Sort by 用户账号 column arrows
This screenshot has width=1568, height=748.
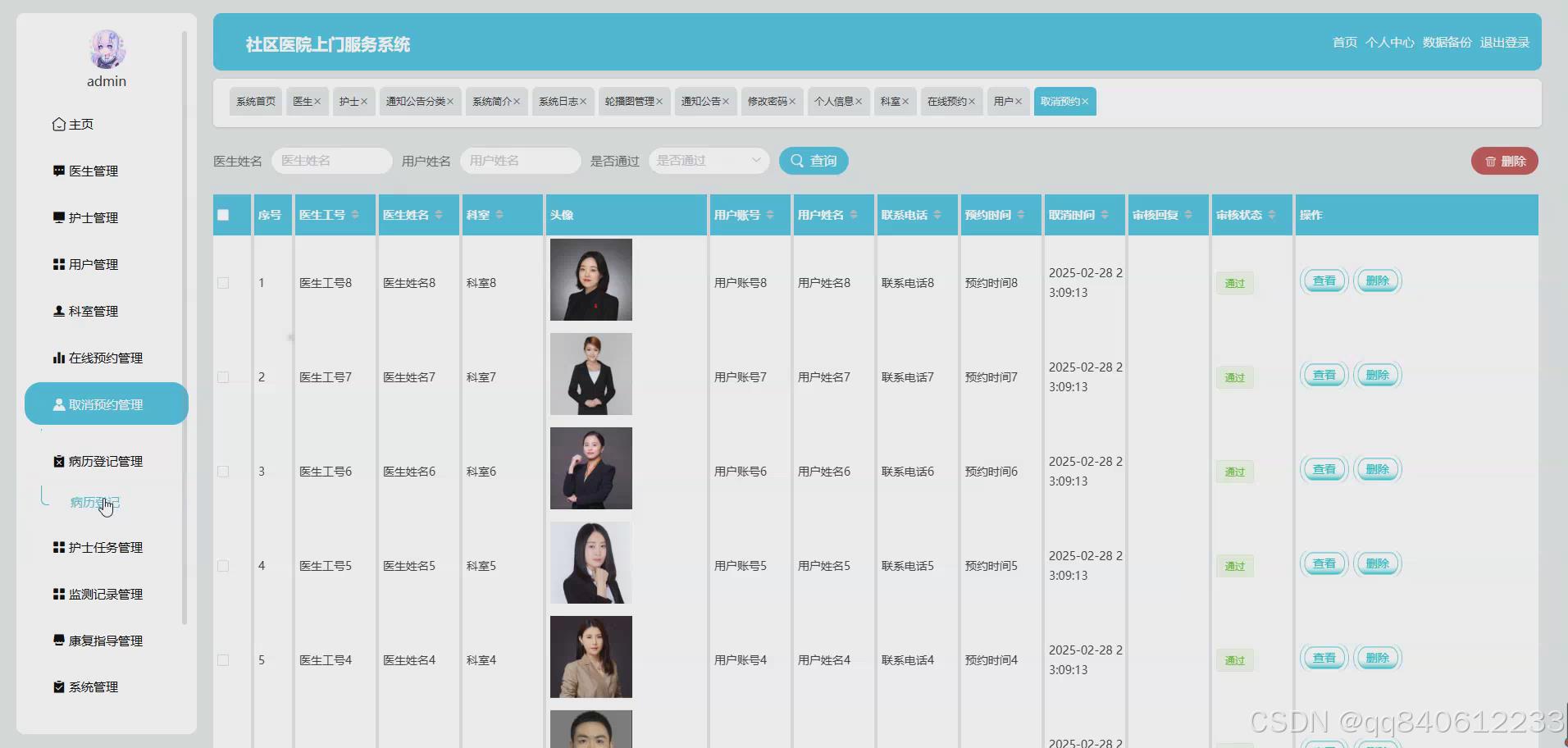tap(770, 215)
